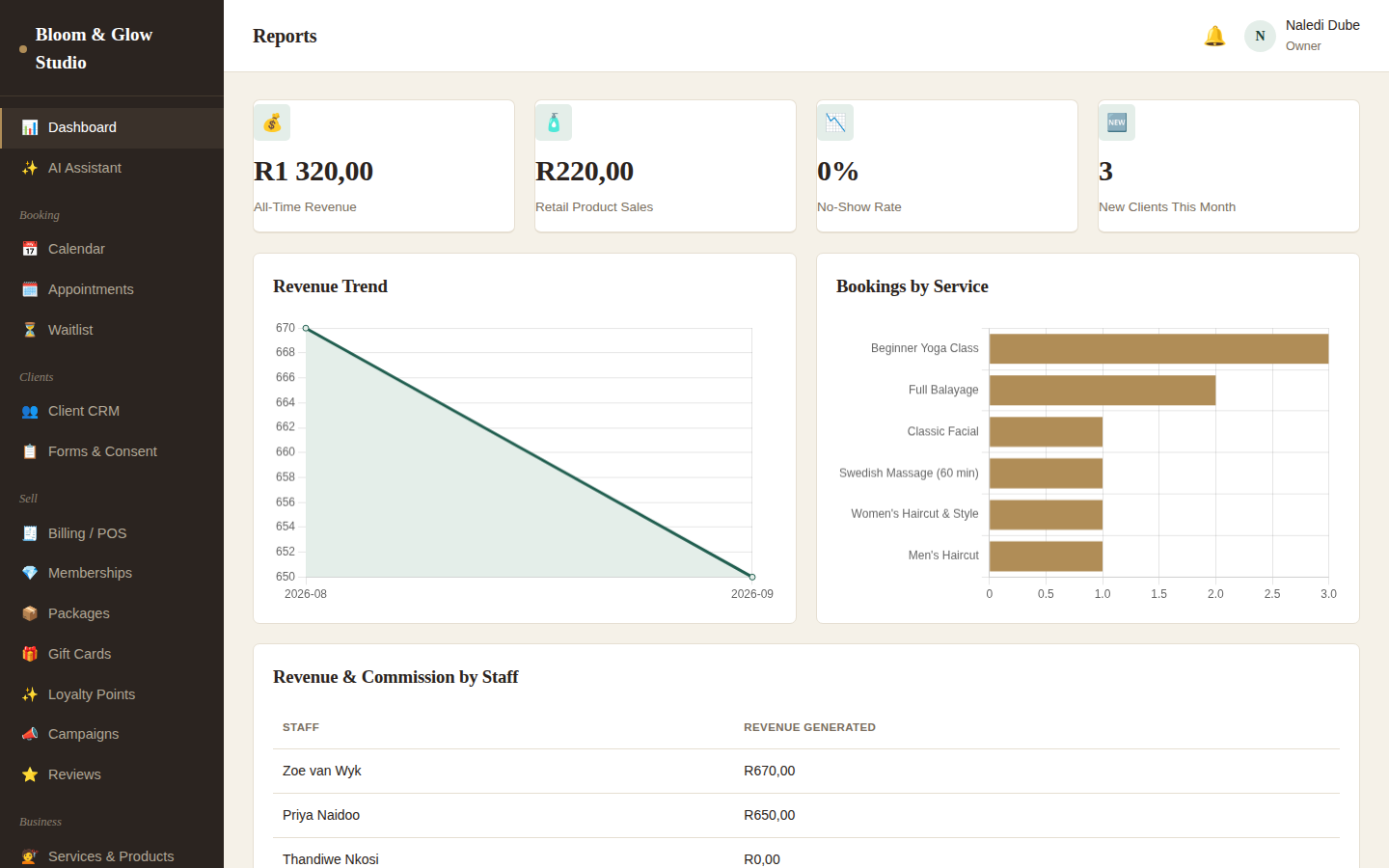Click the NEW badge icon on clients card
This screenshot has height=868, width=1389.
pyautogui.click(x=1117, y=122)
